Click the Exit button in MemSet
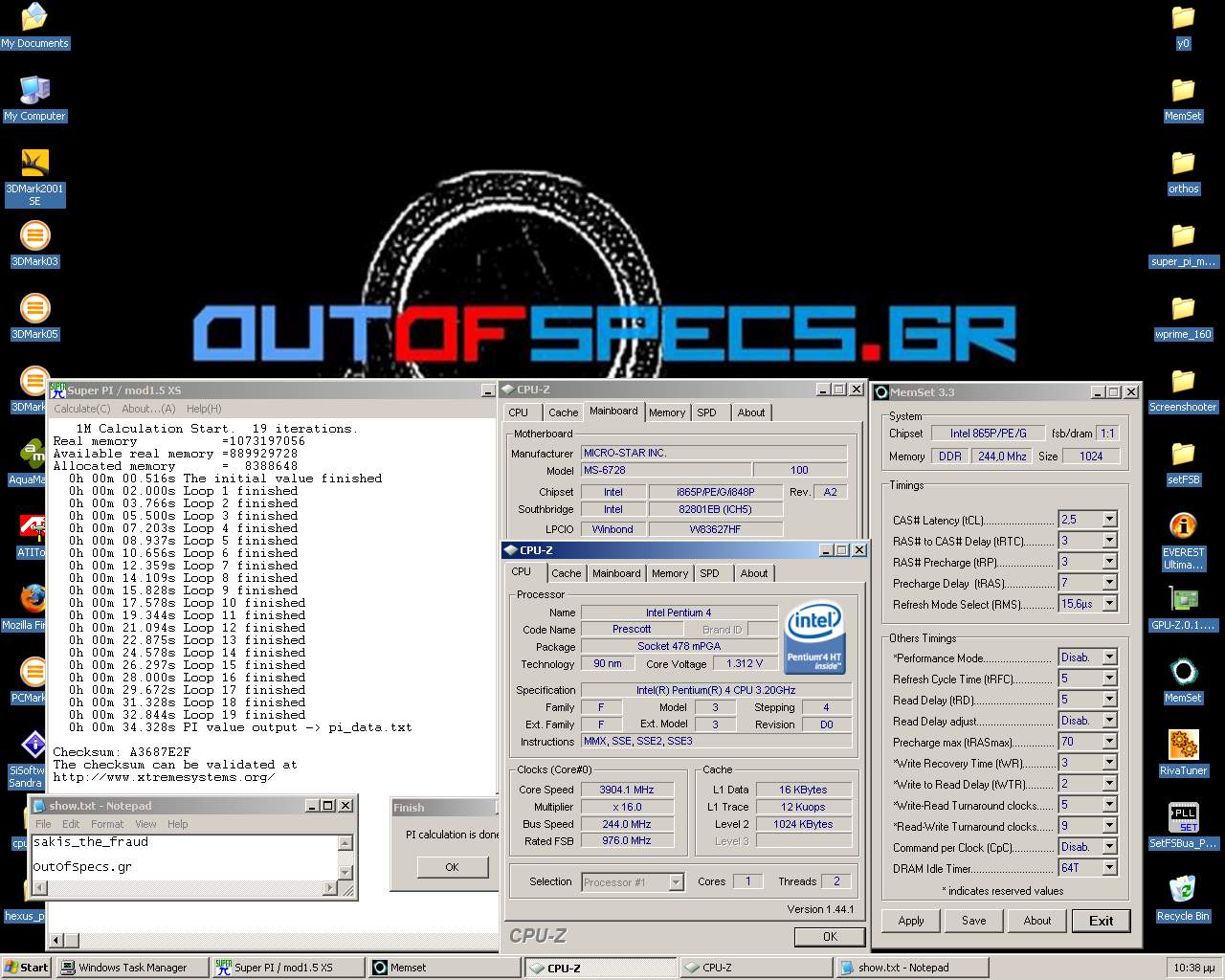 click(1101, 921)
